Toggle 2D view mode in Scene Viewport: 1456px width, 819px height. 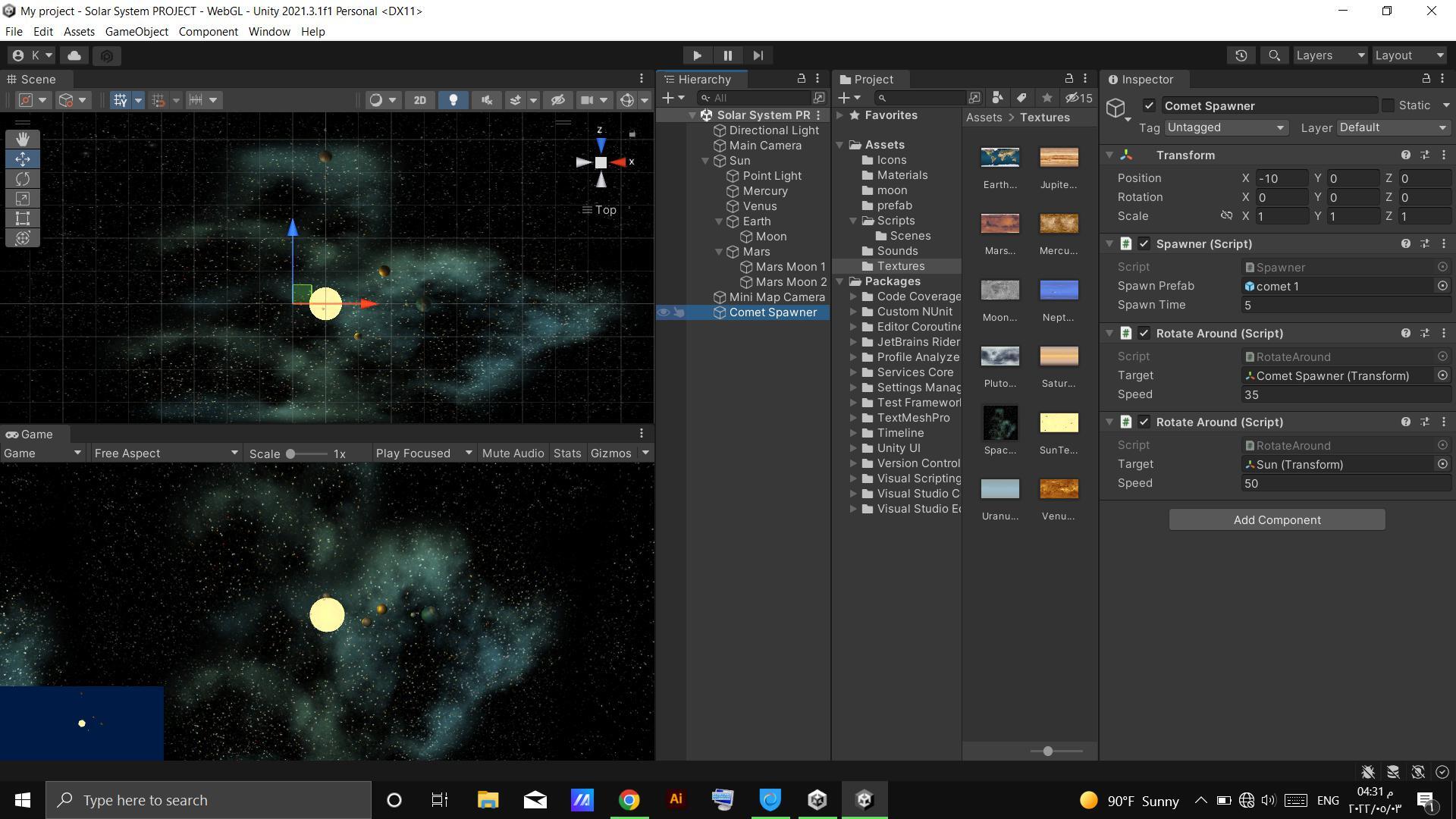pos(419,100)
